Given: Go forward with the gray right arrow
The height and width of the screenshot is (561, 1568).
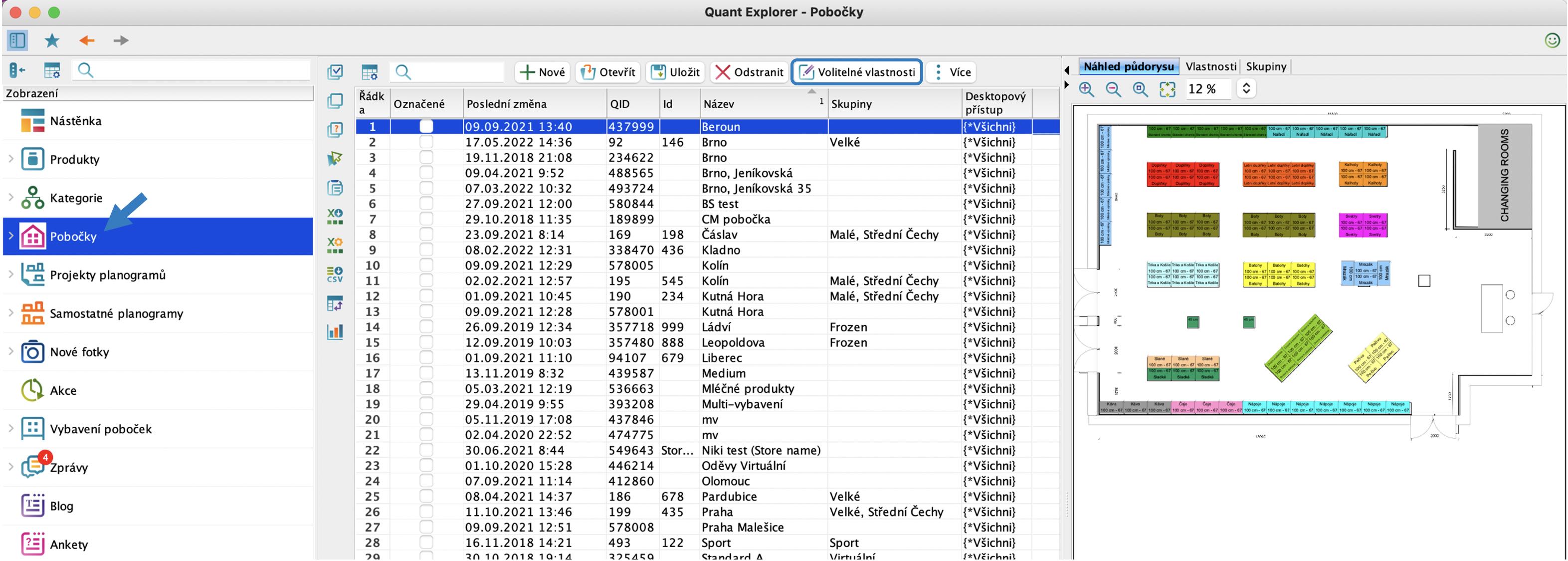Looking at the screenshot, I should (121, 41).
